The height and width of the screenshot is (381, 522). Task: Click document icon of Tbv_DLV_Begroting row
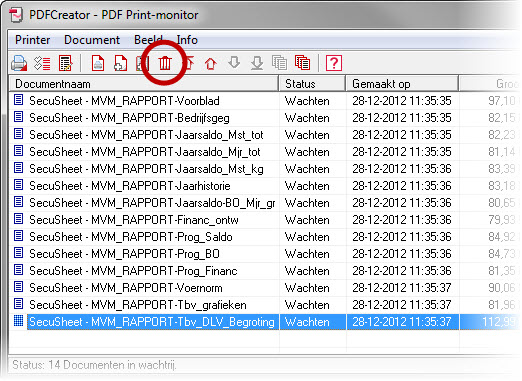[19, 321]
